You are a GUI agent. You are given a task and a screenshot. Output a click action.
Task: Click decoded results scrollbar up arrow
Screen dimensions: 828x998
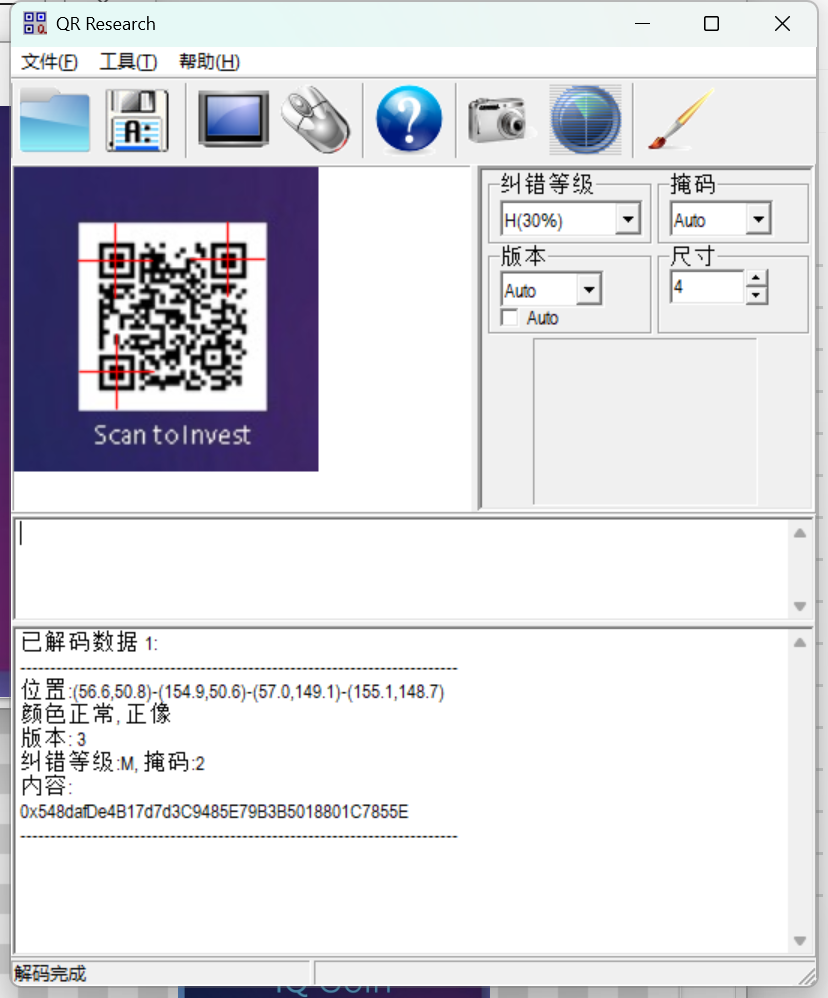pos(800,642)
